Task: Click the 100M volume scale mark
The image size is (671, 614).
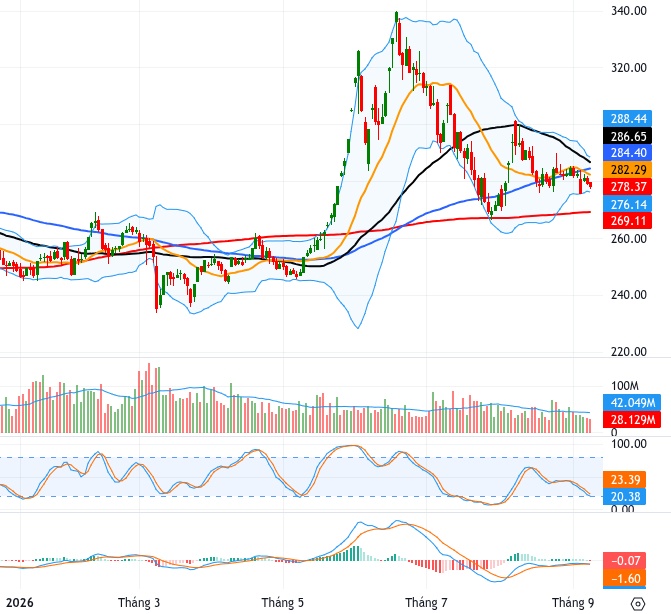Action: tap(625, 386)
